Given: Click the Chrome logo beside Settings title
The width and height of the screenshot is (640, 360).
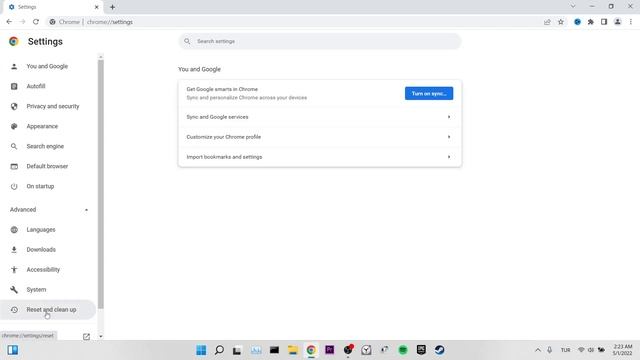Looking at the screenshot, I should [x=14, y=41].
